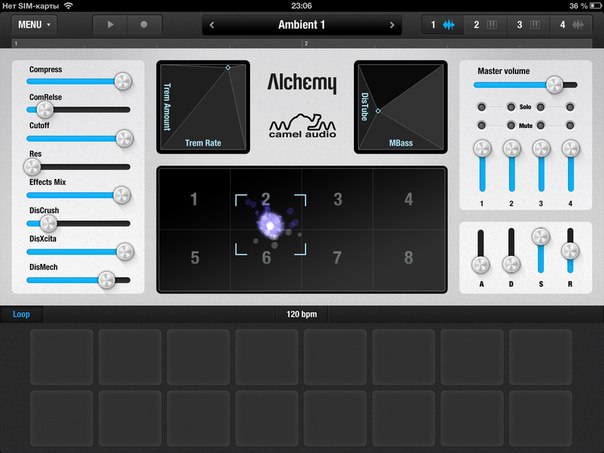Open the MENU dropdown
This screenshot has width=604, height=453.
tap(34, 25)
